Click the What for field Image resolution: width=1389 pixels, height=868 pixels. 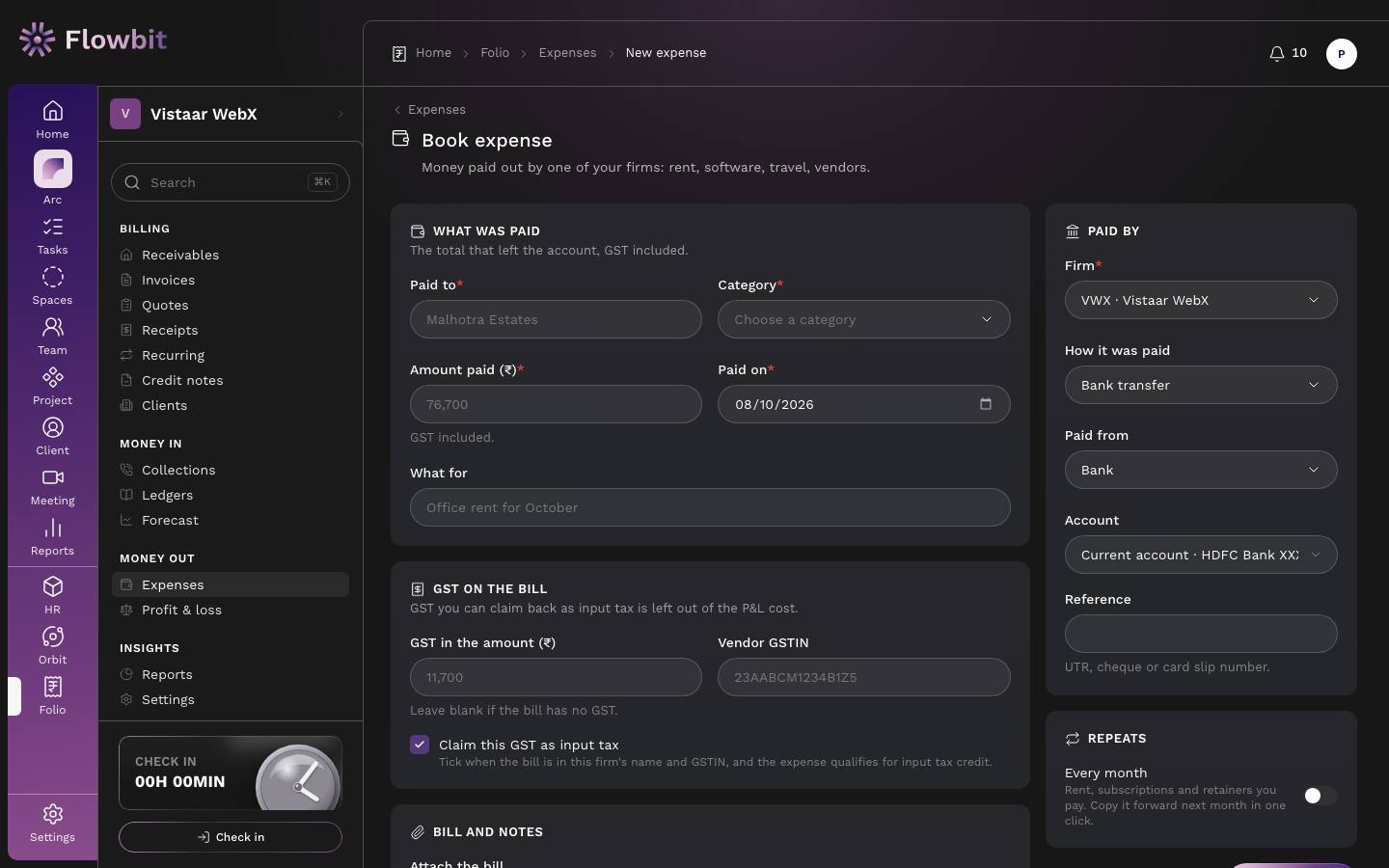click(710, 507)
